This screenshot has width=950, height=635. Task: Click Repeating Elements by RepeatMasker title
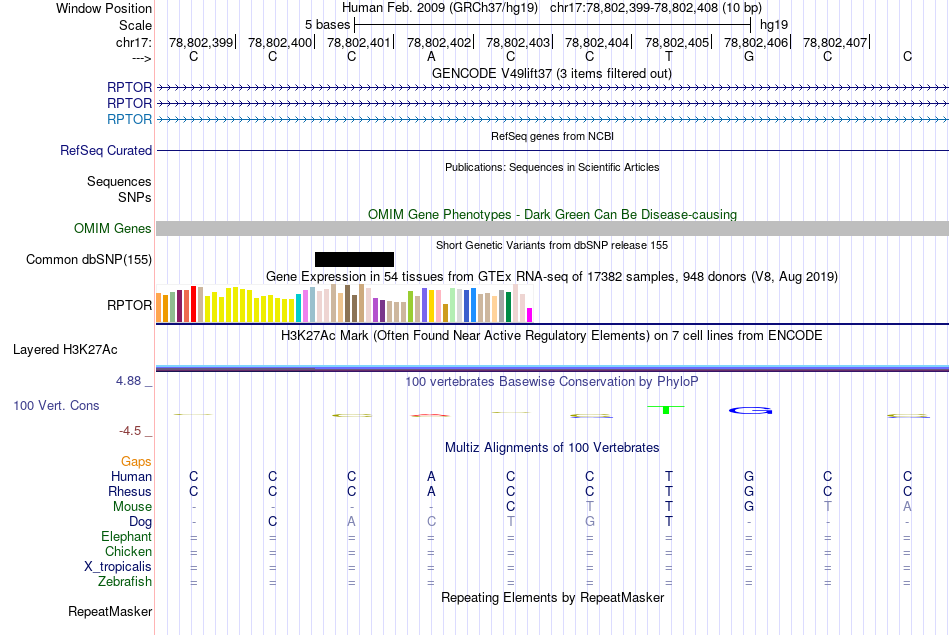pyautogui.click(x=552, y=597)
